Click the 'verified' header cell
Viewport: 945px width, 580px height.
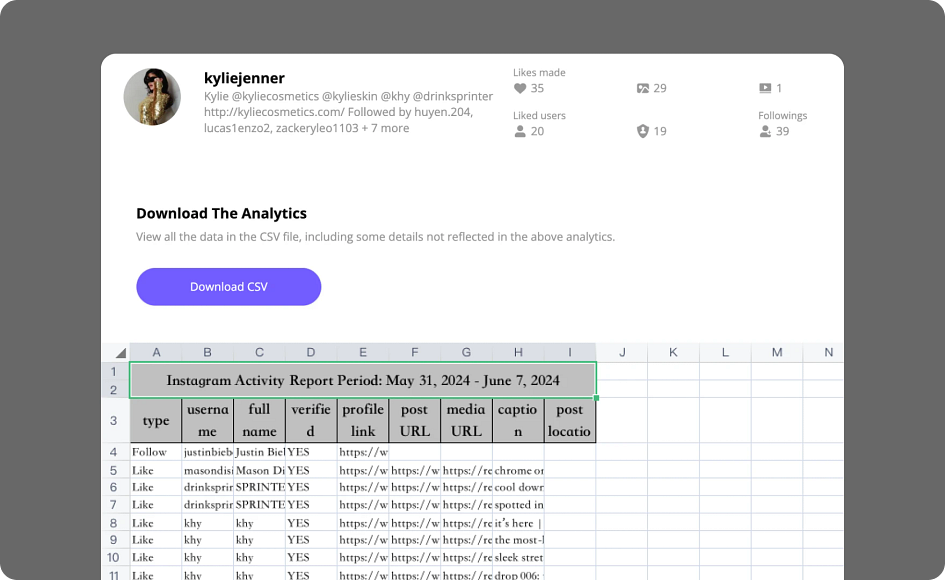pos(311,421)
